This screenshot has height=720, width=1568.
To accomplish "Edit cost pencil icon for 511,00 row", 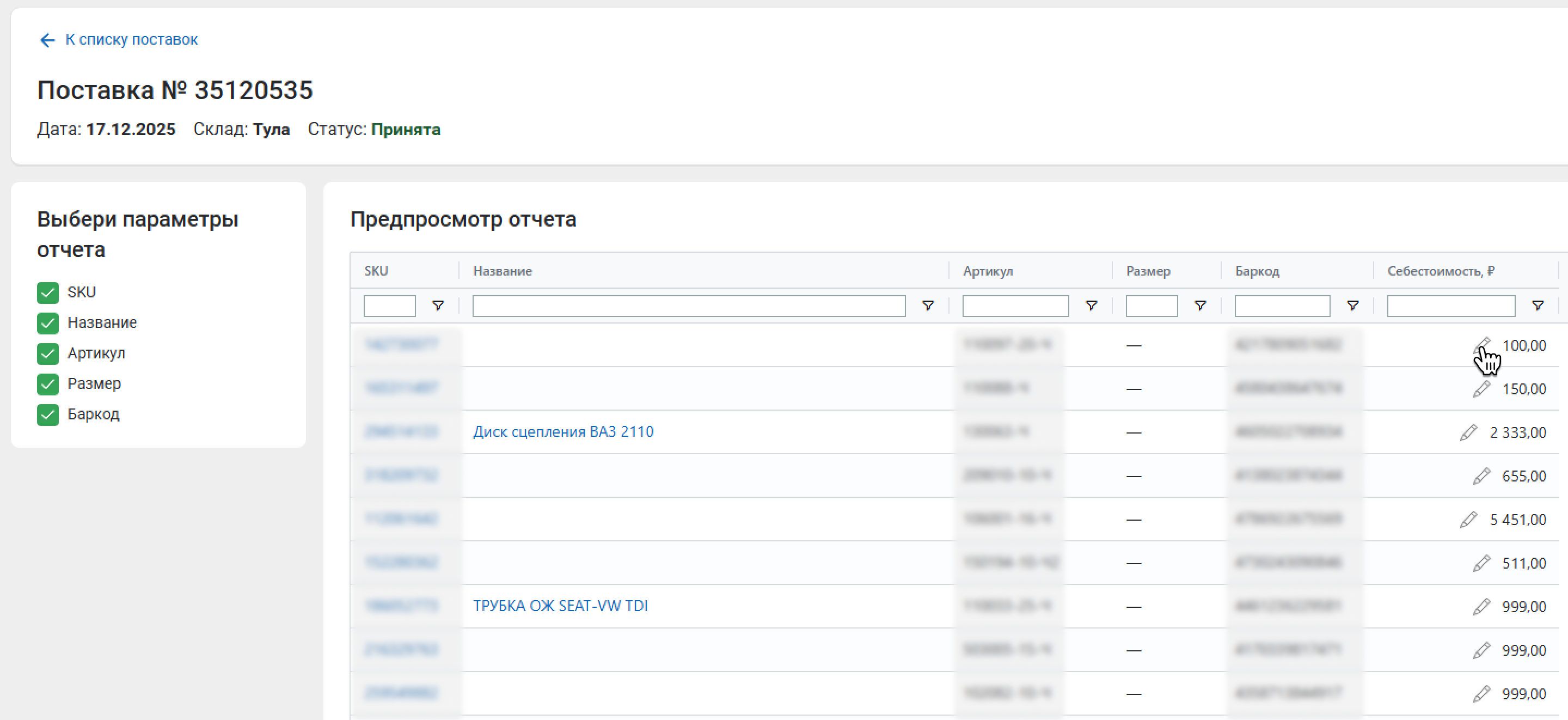I will 1481,563.
